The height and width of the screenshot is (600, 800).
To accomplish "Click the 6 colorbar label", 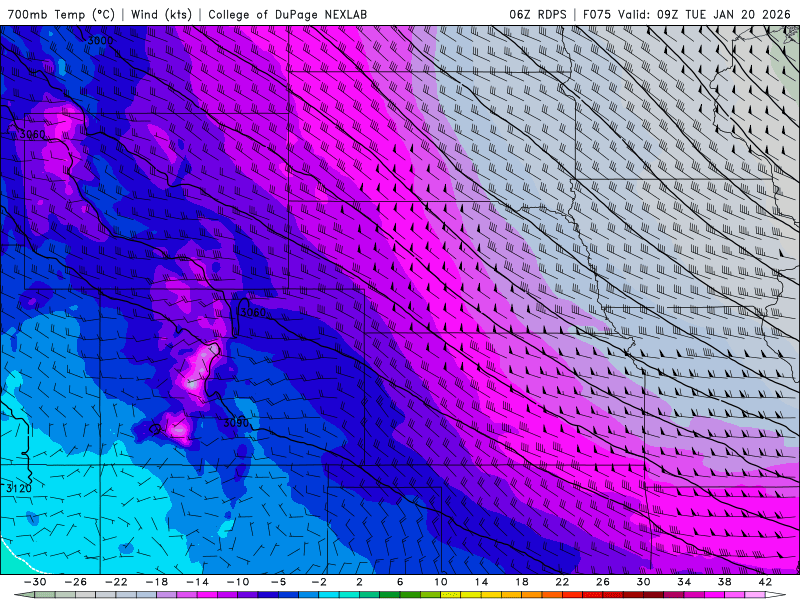I will [400, 582].
